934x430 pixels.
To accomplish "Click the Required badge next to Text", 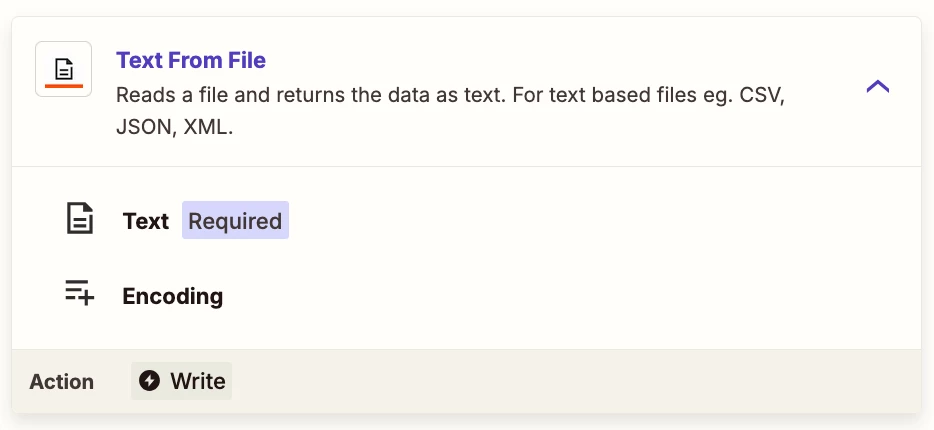I will (235, 220).
